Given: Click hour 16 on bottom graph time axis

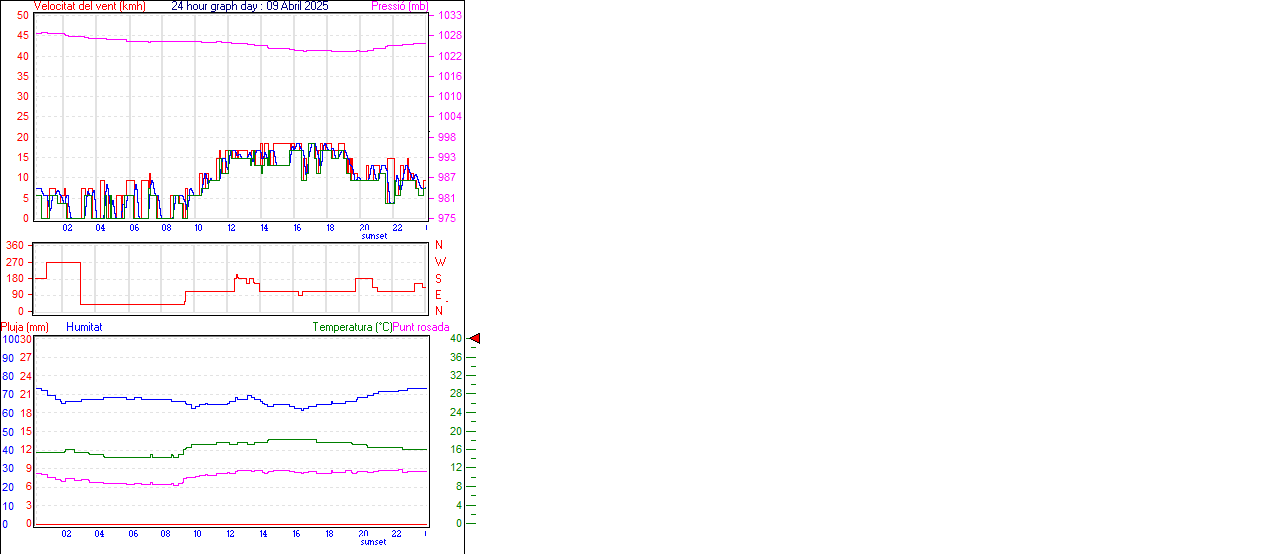Looking at the screenshot, I should click(x=297, y=533).
